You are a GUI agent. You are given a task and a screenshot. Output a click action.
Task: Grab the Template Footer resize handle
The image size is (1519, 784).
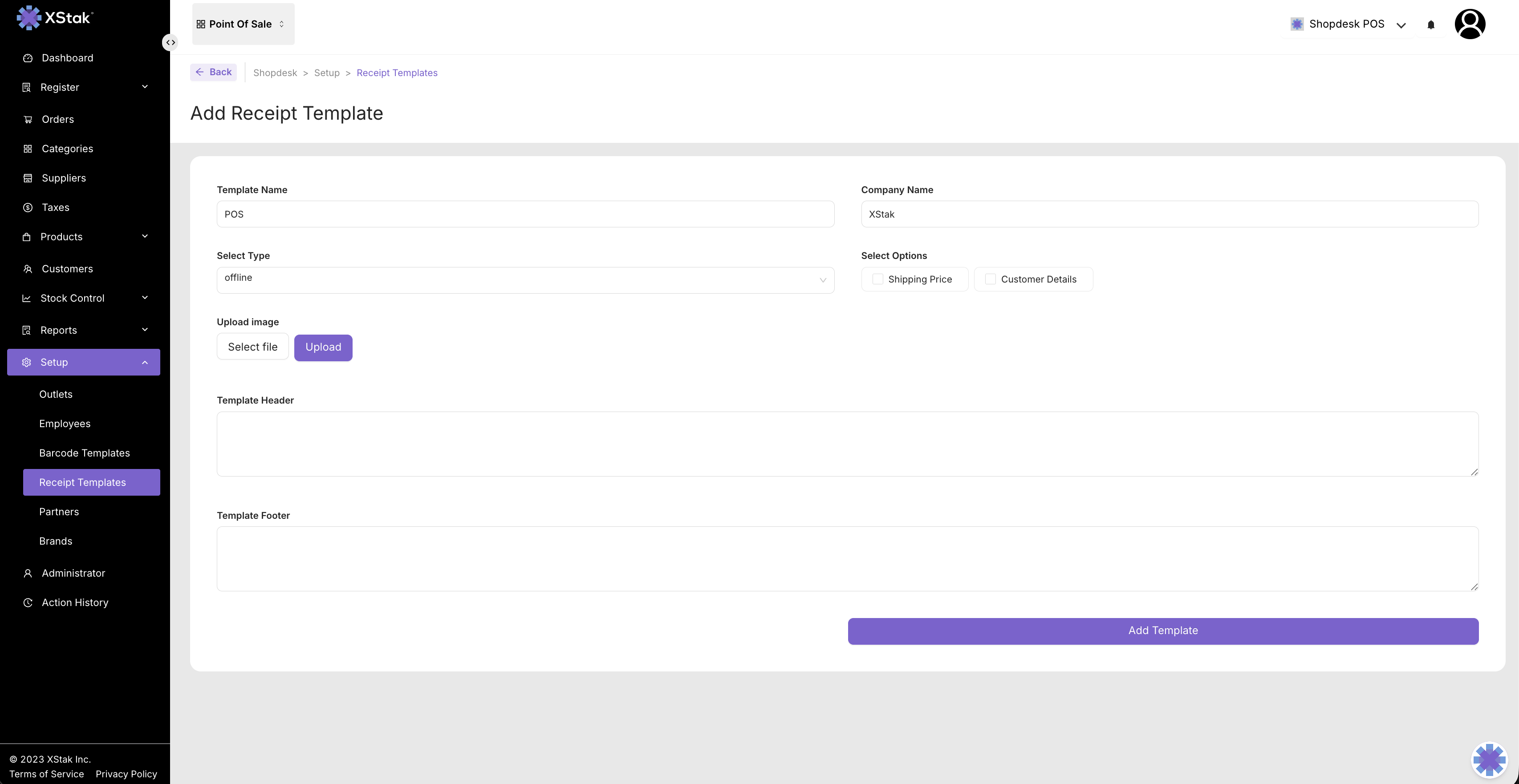click(x=1474, y=586)
